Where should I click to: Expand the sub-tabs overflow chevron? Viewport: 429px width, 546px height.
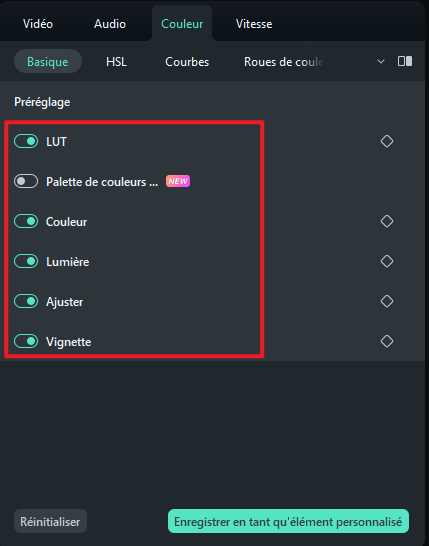tap(381, 62)
